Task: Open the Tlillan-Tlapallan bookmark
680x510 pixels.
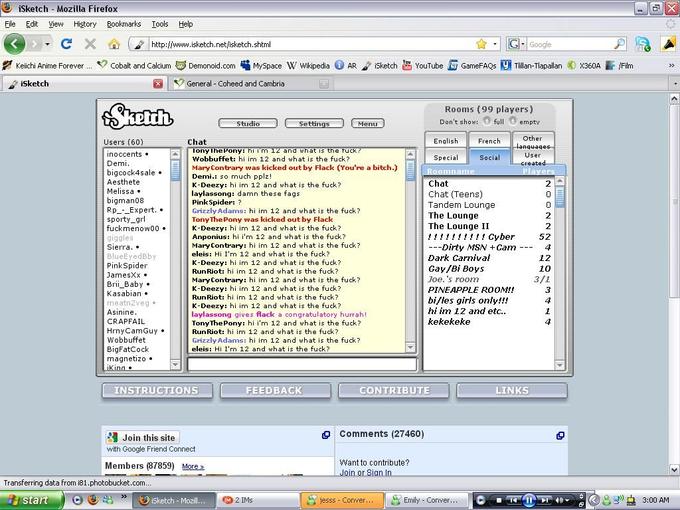Action: point(531,65)
